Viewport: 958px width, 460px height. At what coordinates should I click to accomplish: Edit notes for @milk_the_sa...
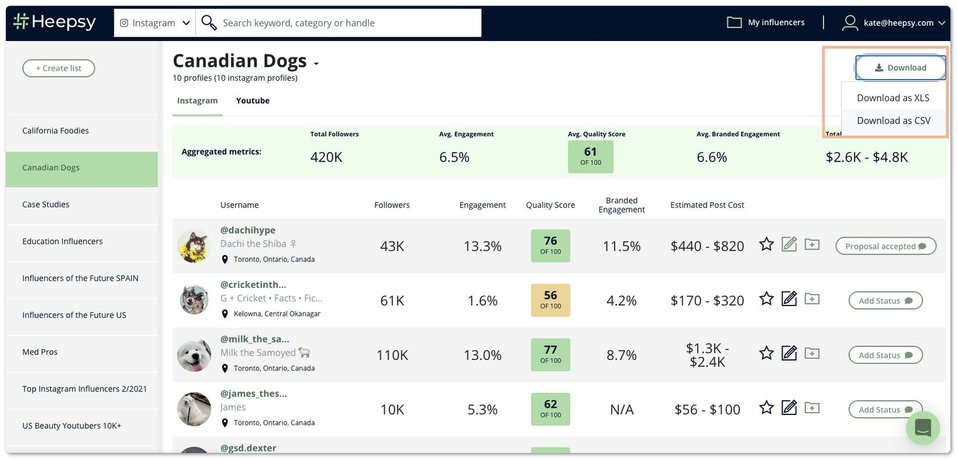(789, 353)
